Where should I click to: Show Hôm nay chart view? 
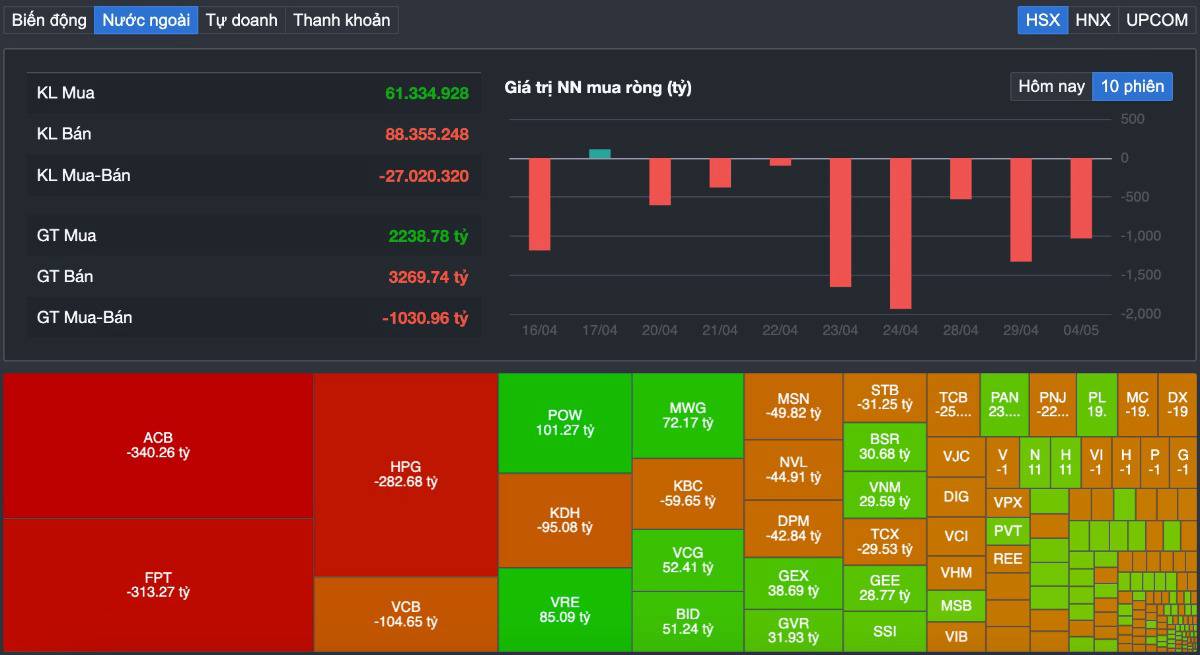1051,86
